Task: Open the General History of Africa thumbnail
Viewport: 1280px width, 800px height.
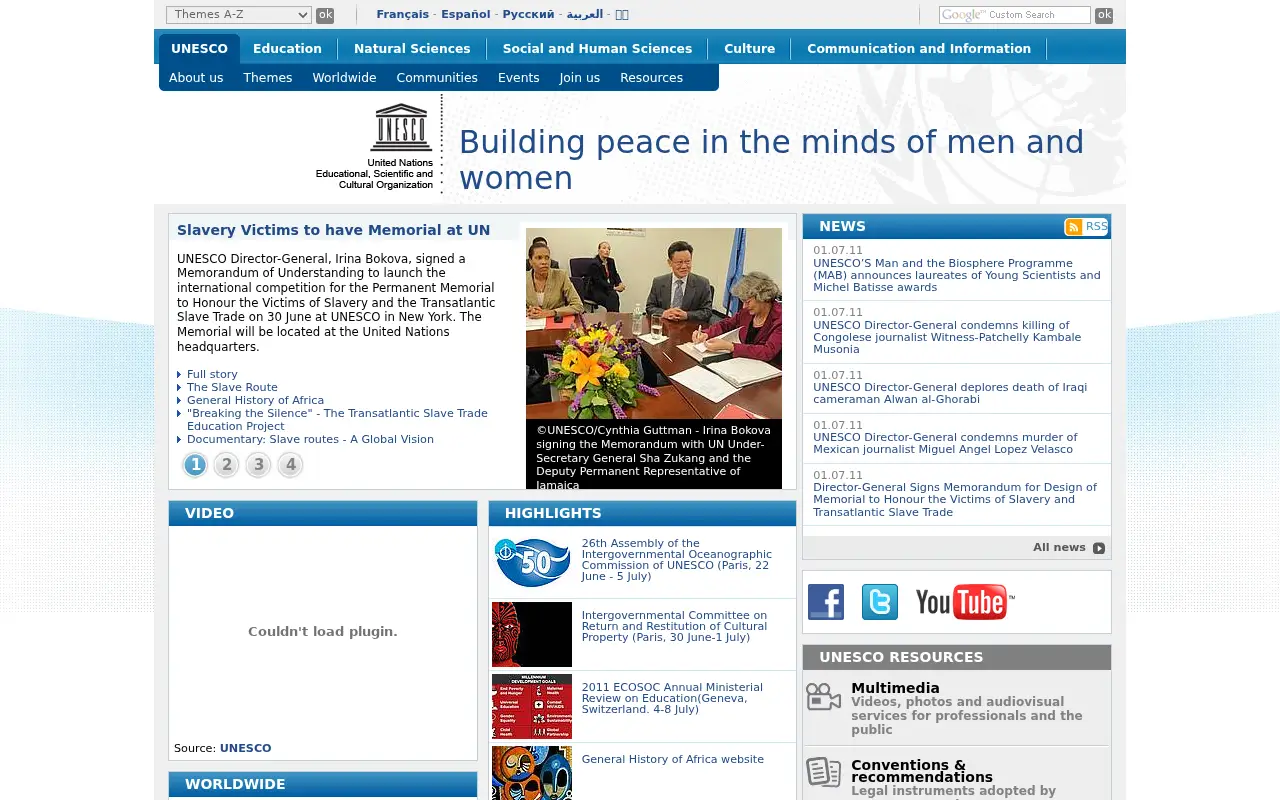Action: click(x=532, y=773)
